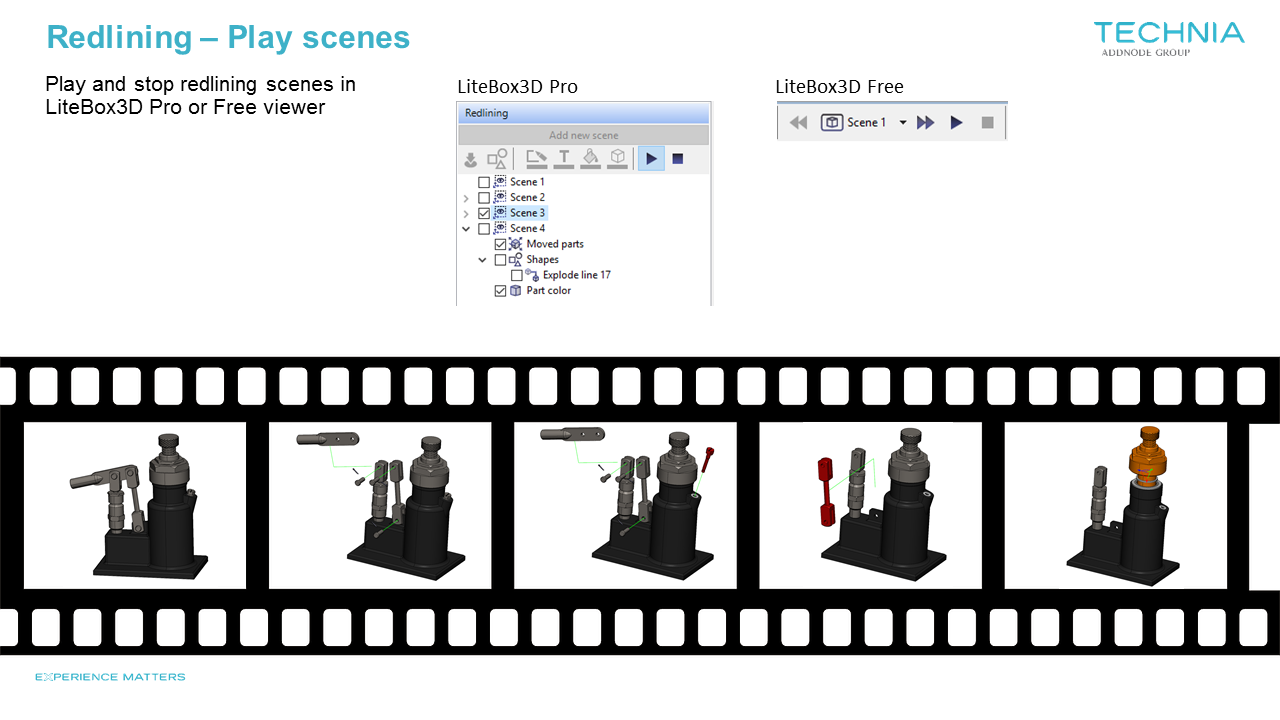The height and width of the screenshot is (720, 1280).
Task: Click the Add new scene button
Action: coord(584,135)
